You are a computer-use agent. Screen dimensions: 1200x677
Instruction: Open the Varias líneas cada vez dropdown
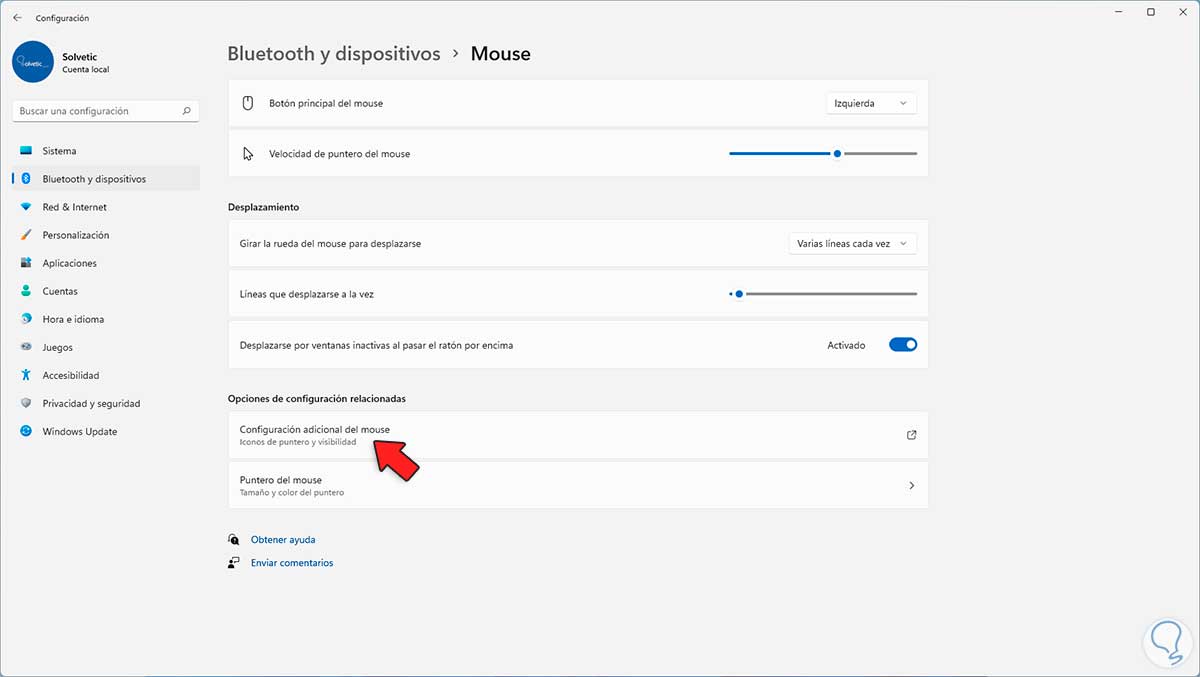(x=852, y=243)
